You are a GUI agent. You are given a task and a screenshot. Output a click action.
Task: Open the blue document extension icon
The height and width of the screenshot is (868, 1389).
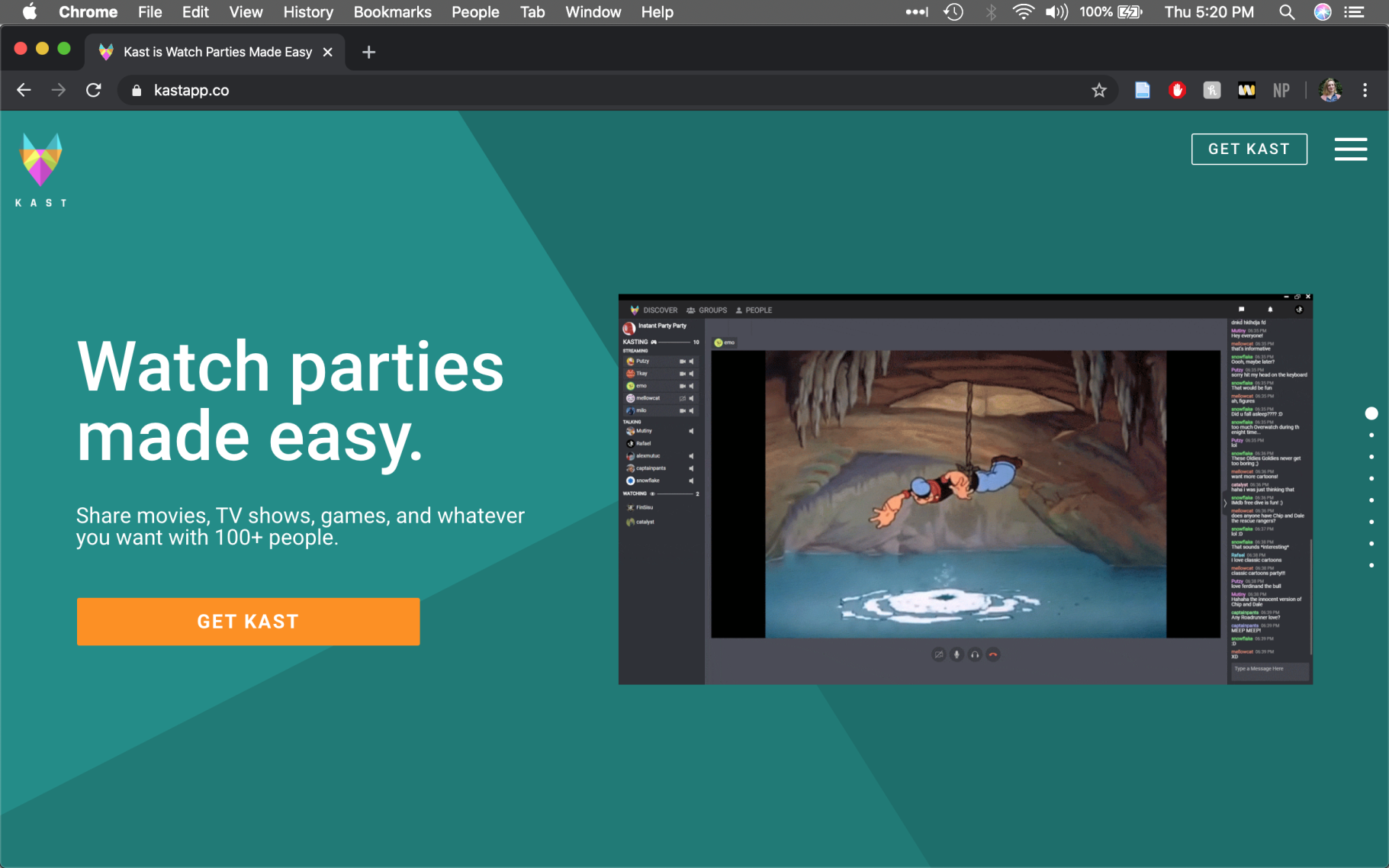point(1142,90)
